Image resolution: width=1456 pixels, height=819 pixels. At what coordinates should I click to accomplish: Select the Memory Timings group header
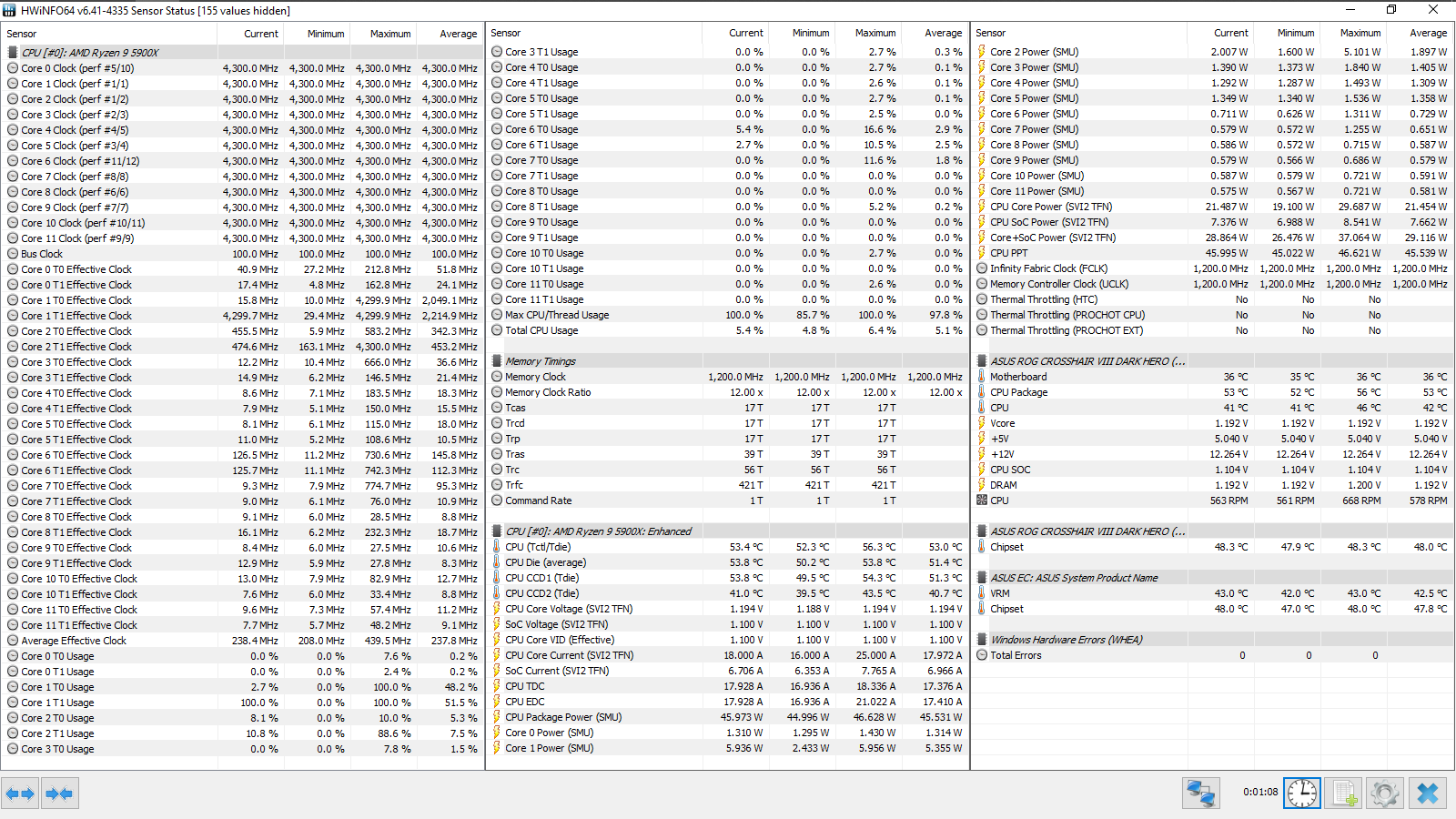click(x=727, y=361)
